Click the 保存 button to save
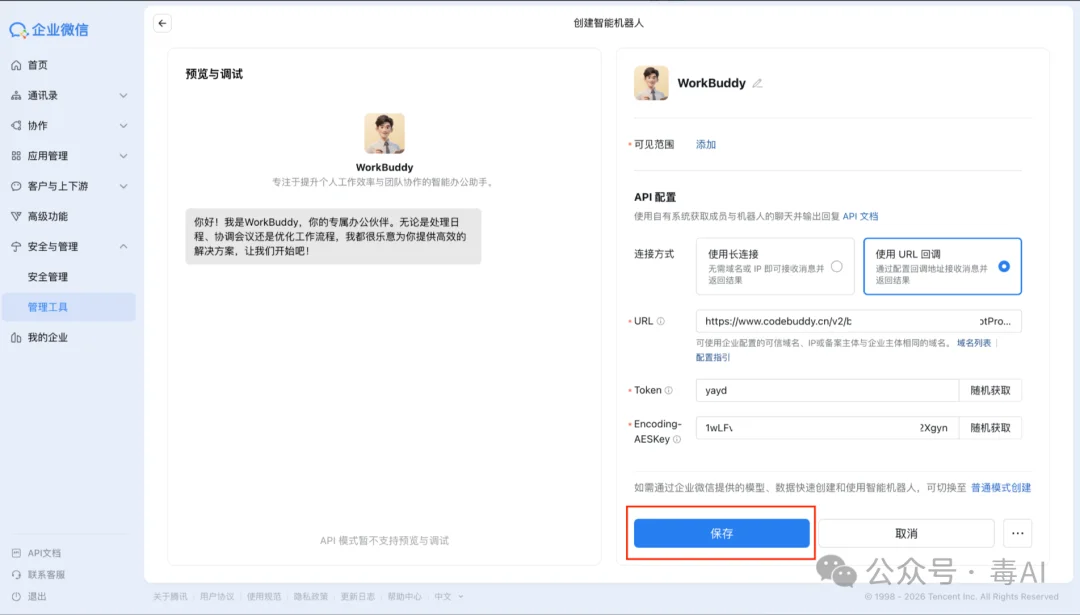1080x615 pixels. point(721,533)
